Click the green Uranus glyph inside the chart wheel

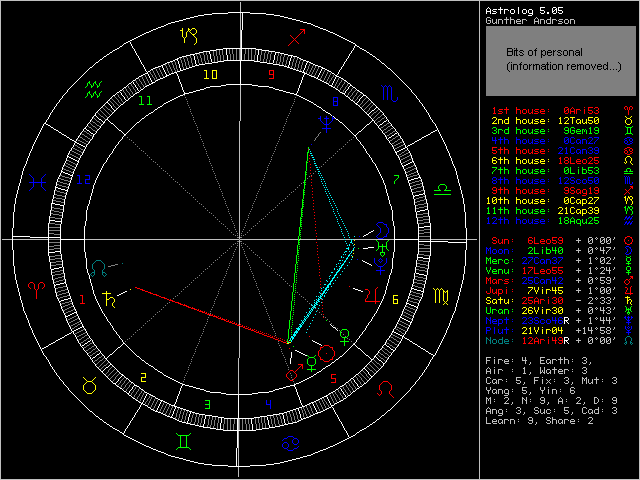coord(383,246)
